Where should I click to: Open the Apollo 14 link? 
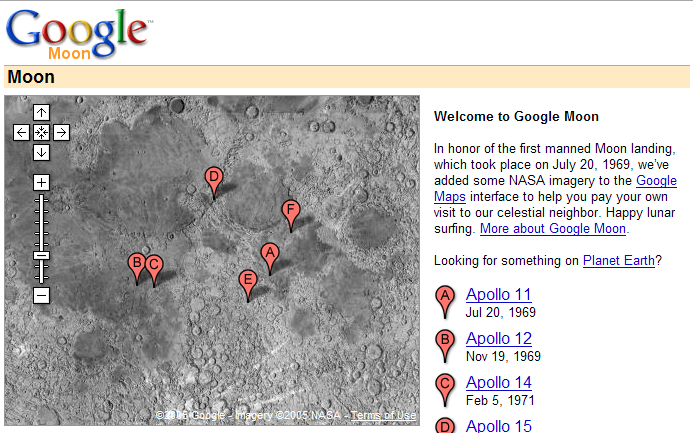tap(498, 382)
